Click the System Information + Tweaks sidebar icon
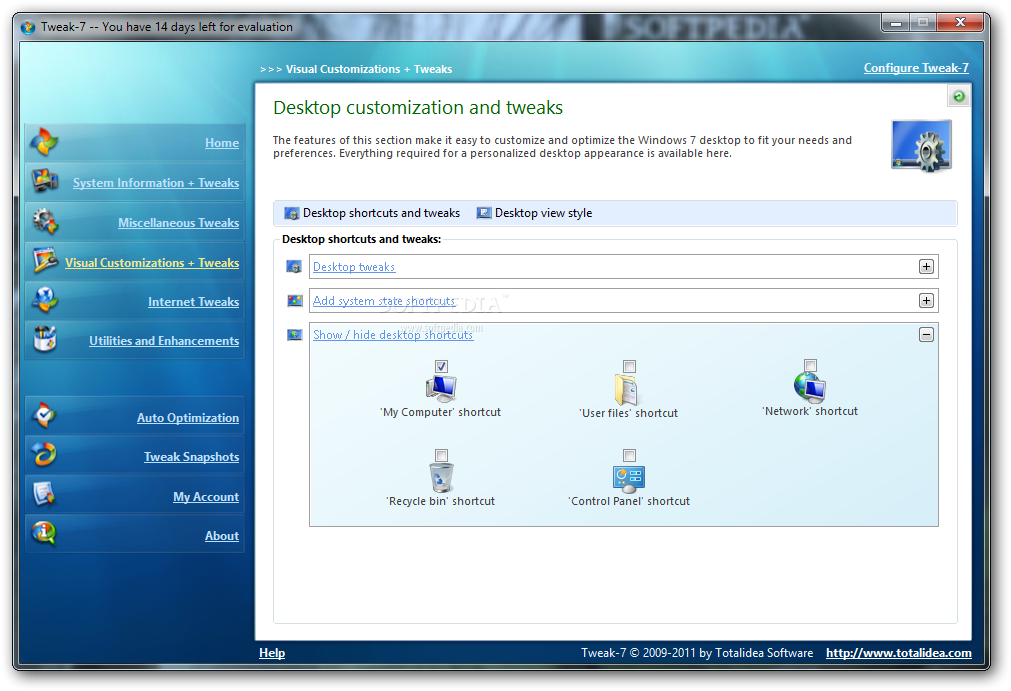The width and height of the screenshot is (1011, 691). [44, 181]
